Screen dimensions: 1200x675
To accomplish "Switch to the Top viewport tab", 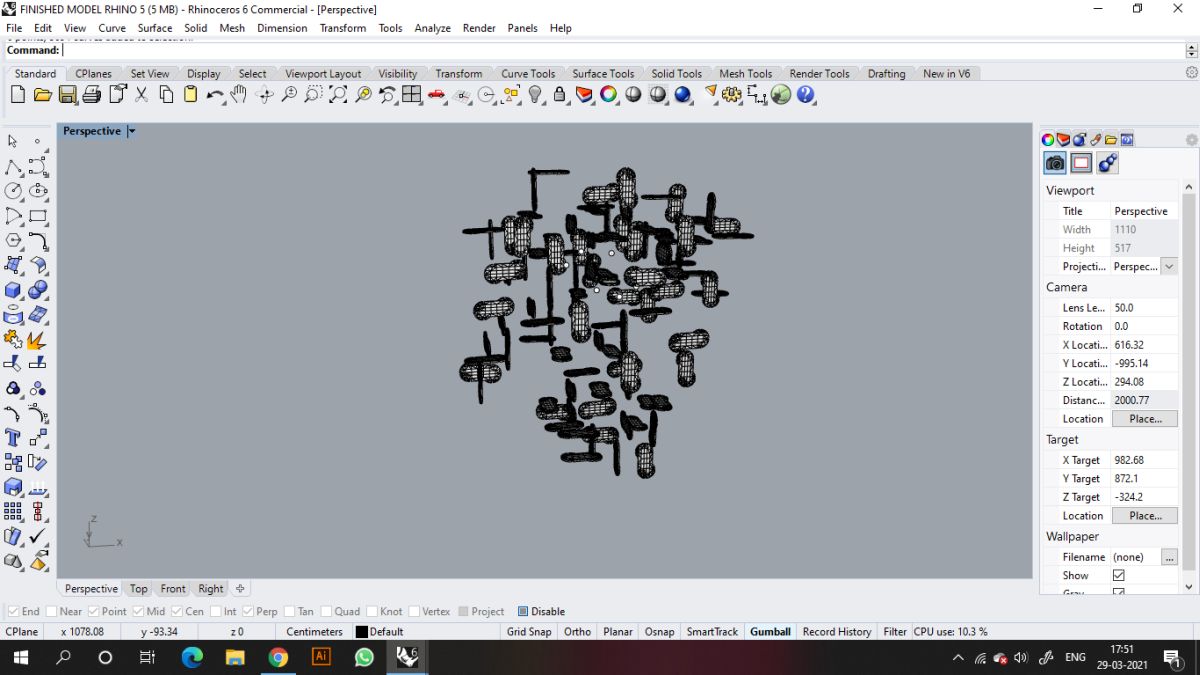I will pos(139,589).
